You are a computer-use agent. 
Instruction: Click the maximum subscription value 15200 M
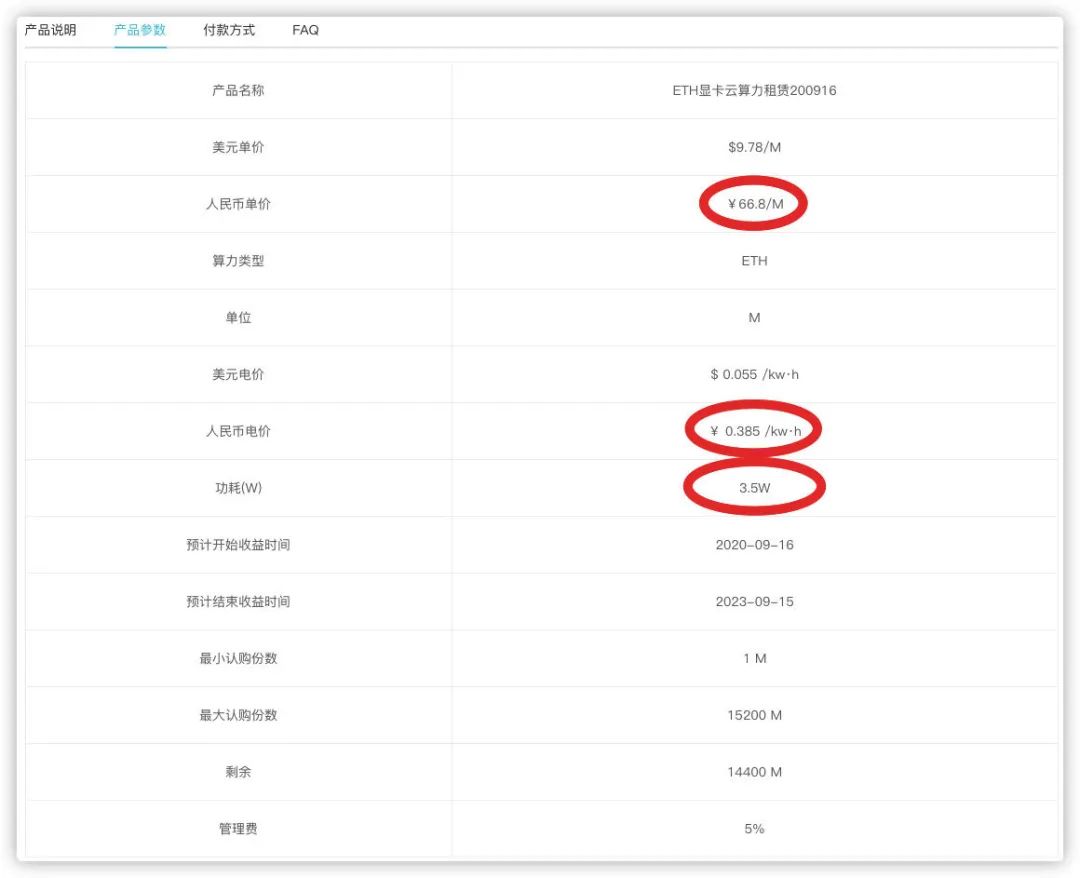point(754,715)
